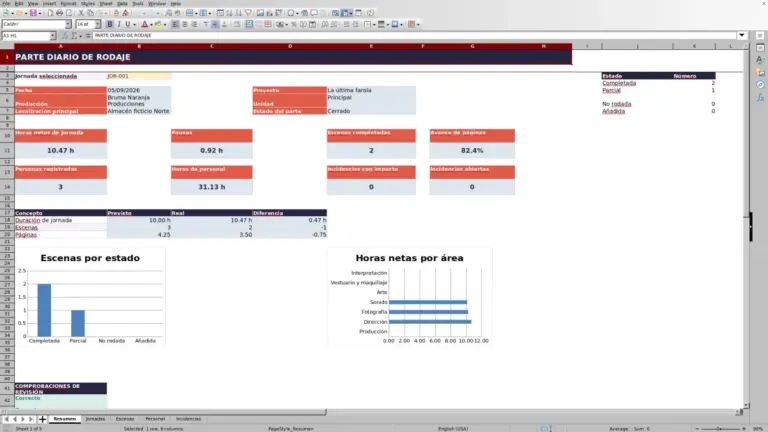Click the Find and Replace icon
This screenshot has width=768, height=432.
pyautogui.click(x=168, y=13)
